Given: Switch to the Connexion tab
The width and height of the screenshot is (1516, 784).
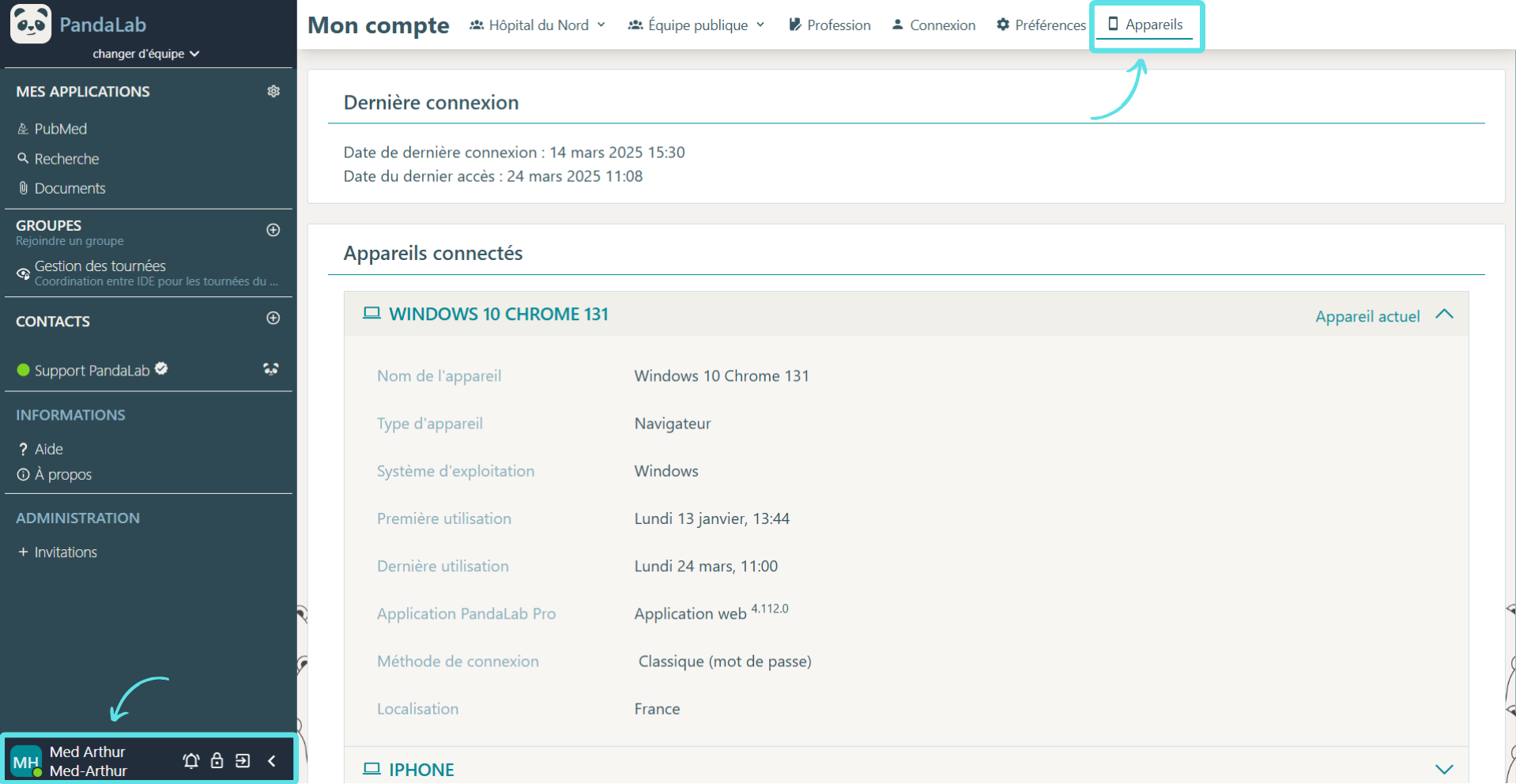Looking at the screenshot, I should [933, 25].
